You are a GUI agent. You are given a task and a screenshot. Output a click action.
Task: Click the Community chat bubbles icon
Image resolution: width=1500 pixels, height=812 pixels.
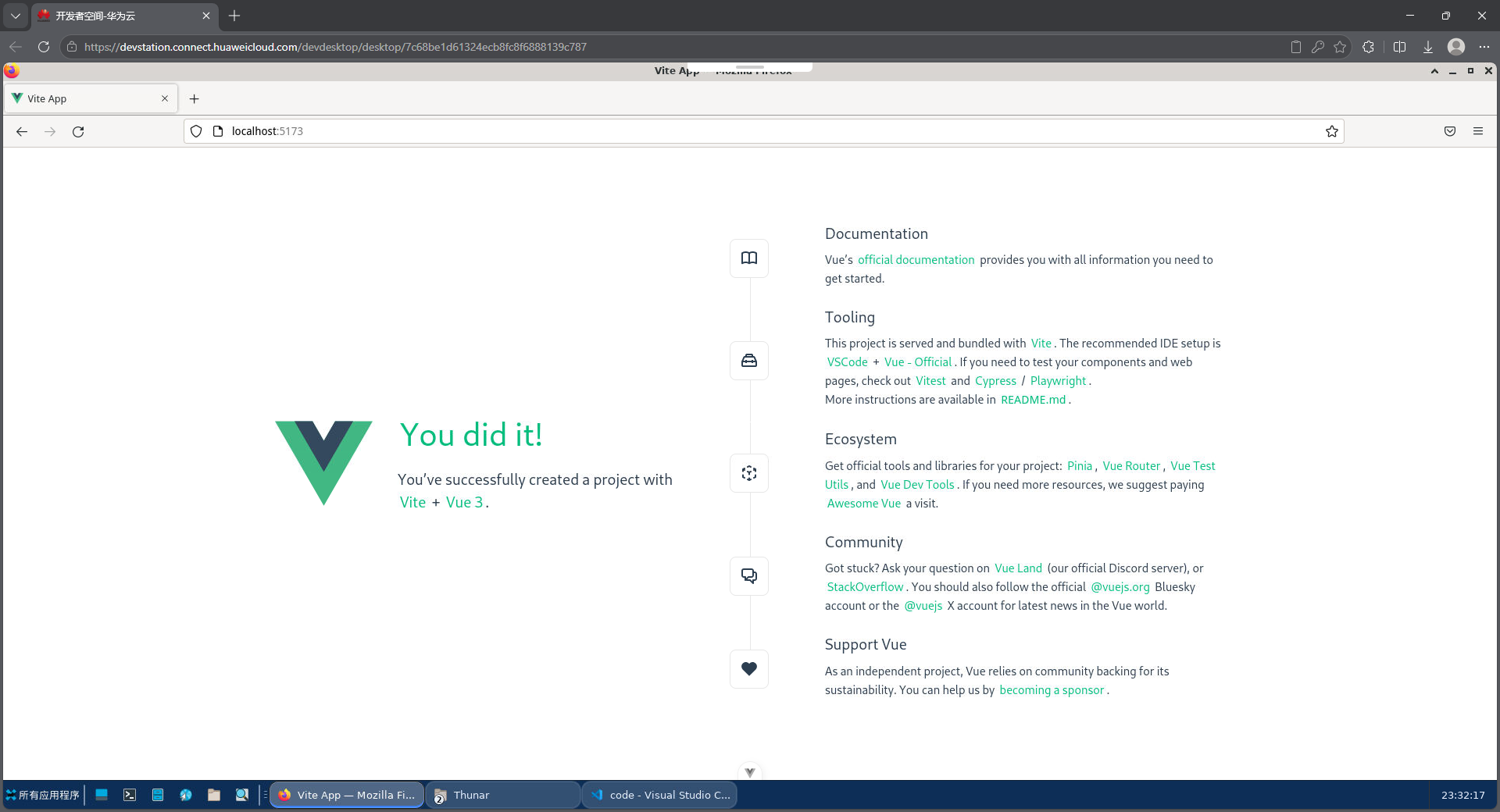pyautogui.click(x=749, y=576)
